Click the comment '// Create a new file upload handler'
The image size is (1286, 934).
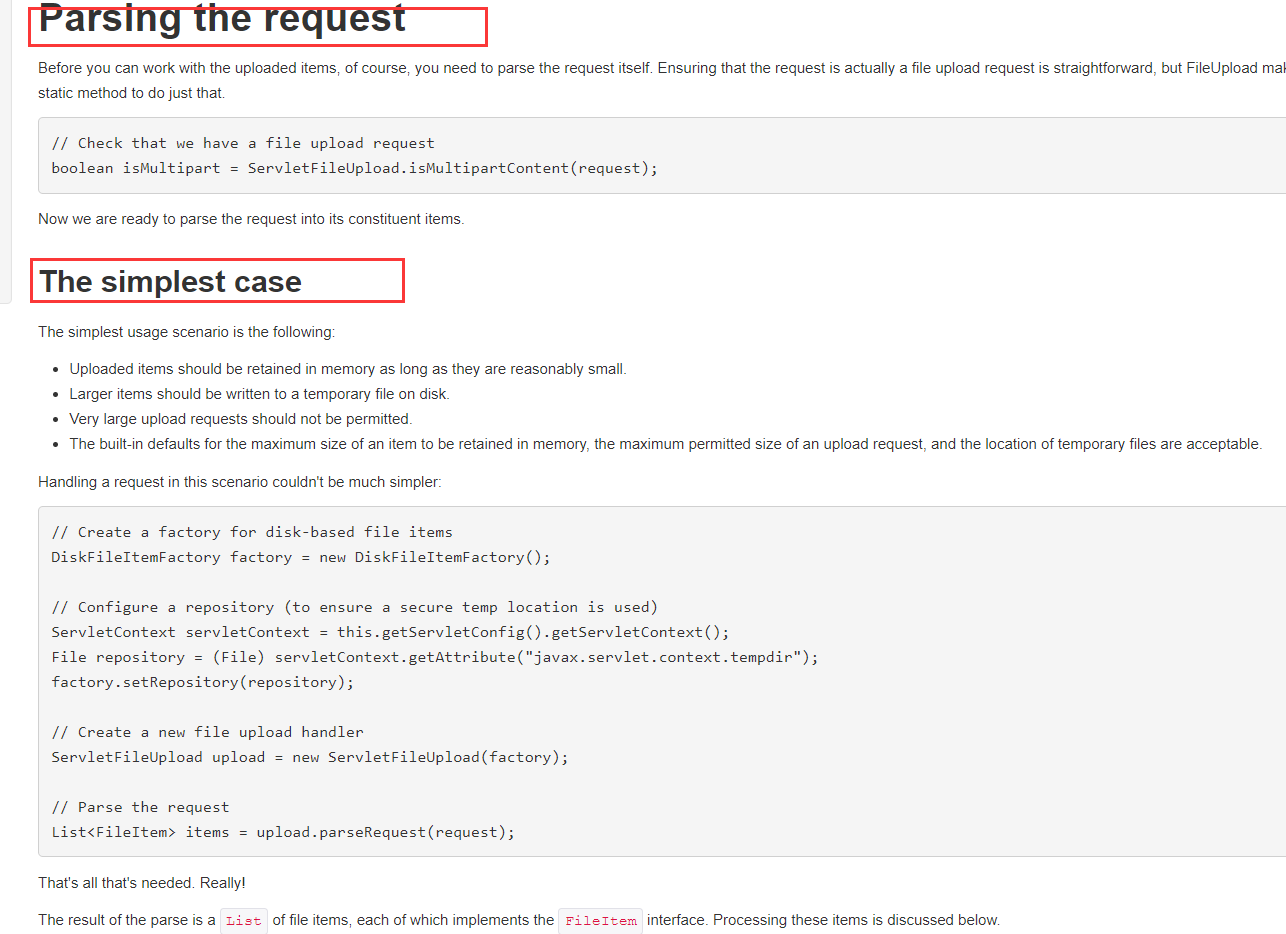pos(207,732)
